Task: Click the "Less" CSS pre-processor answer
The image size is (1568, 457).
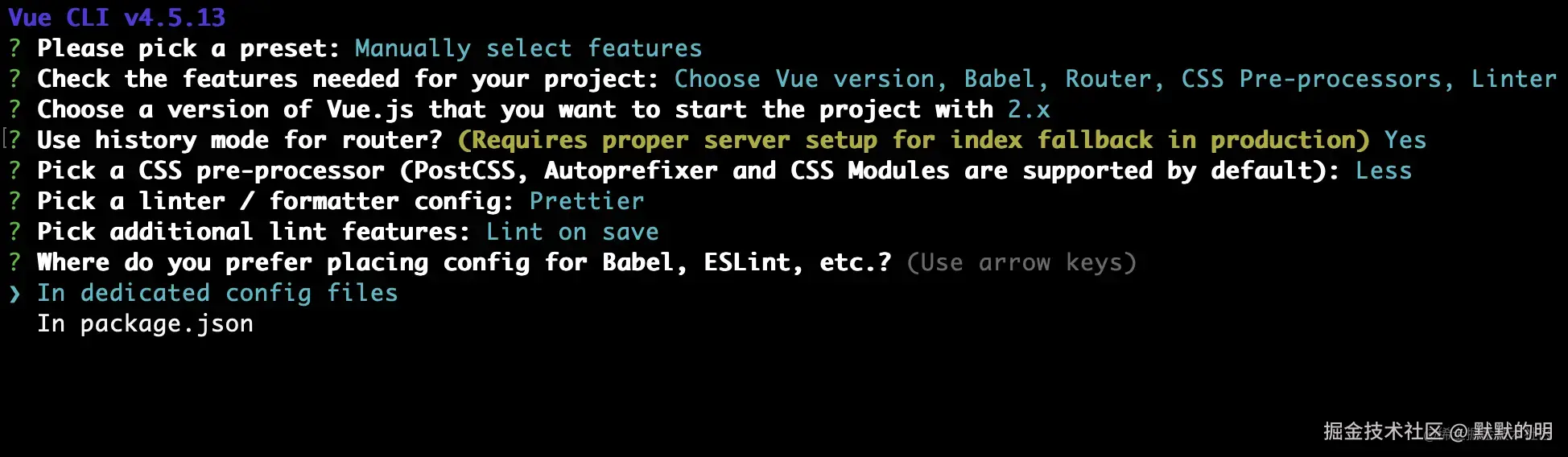Action: (x=1383, y=171)
